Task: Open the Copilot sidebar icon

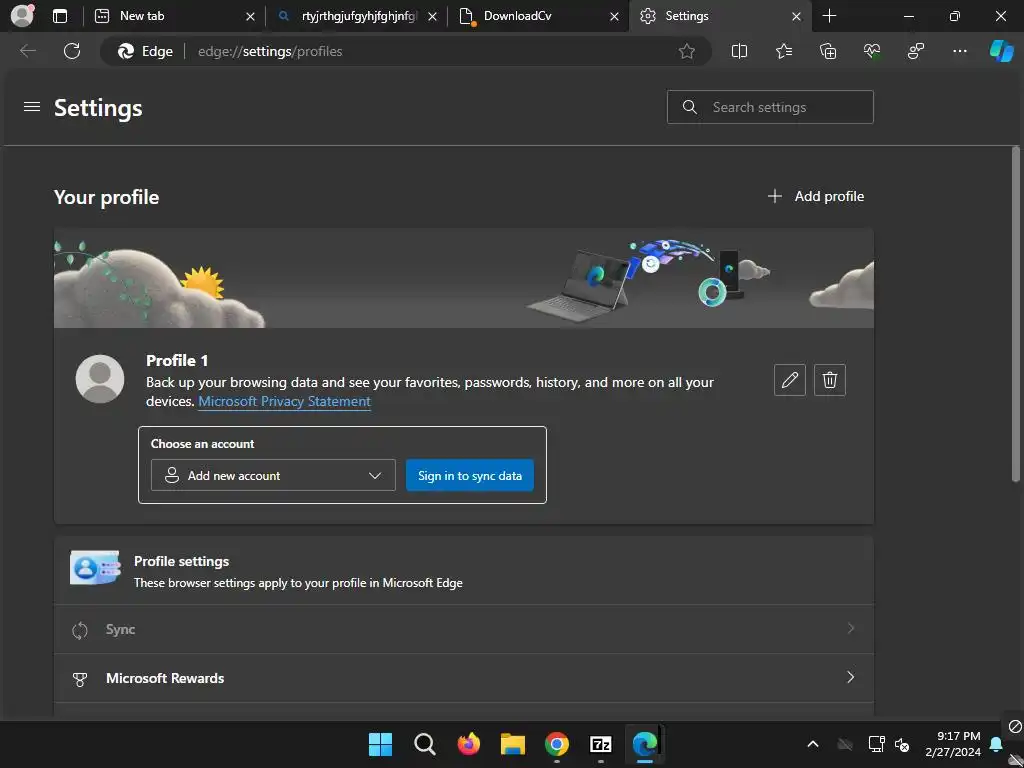Action: click(1001, 51)
